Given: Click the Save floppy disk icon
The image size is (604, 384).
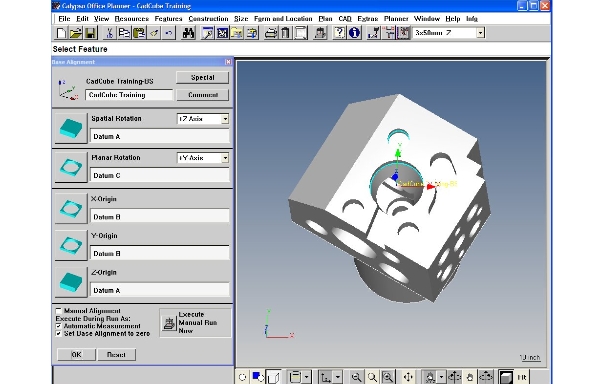Looking at the screenshot, I should tap(90, 33).
